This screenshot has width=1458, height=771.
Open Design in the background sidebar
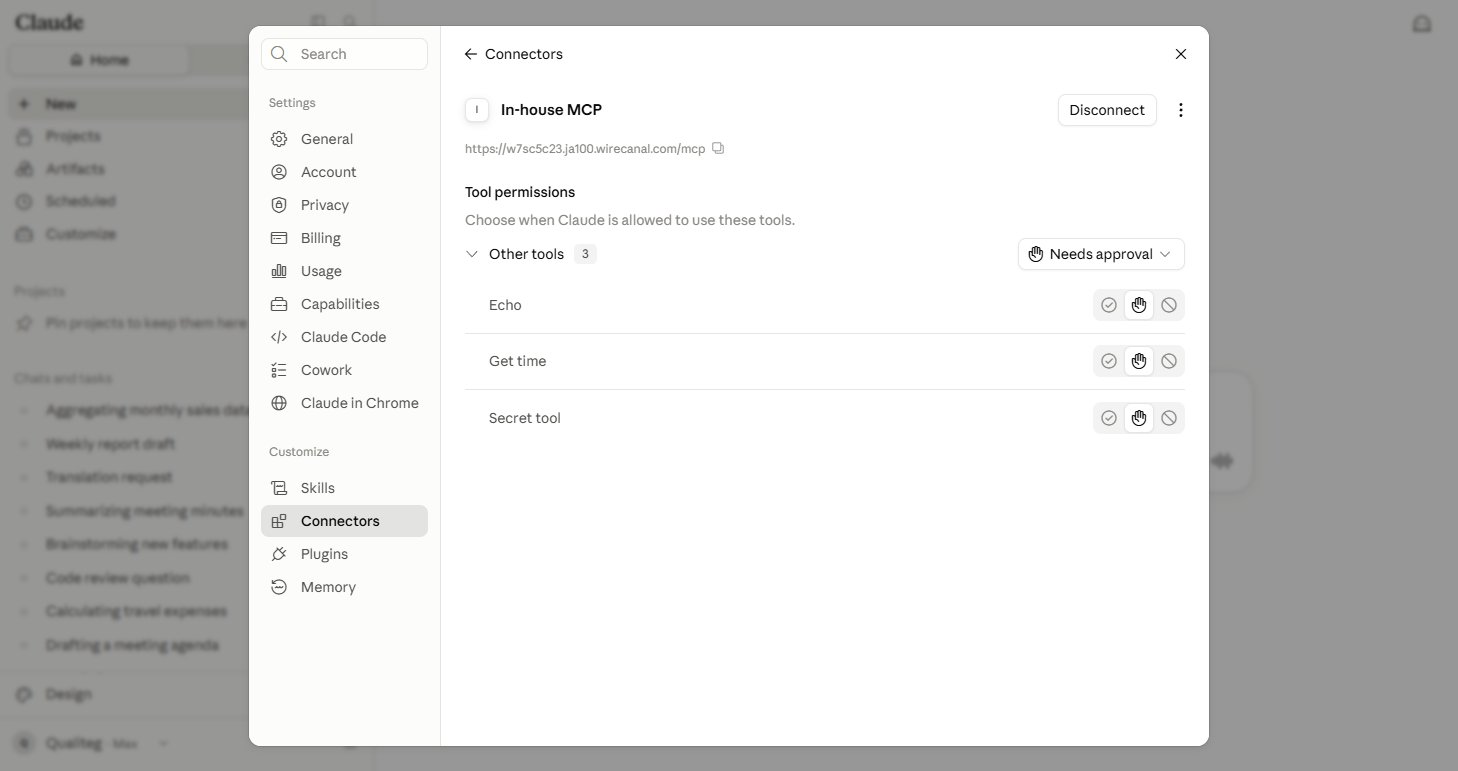point(68,694)
